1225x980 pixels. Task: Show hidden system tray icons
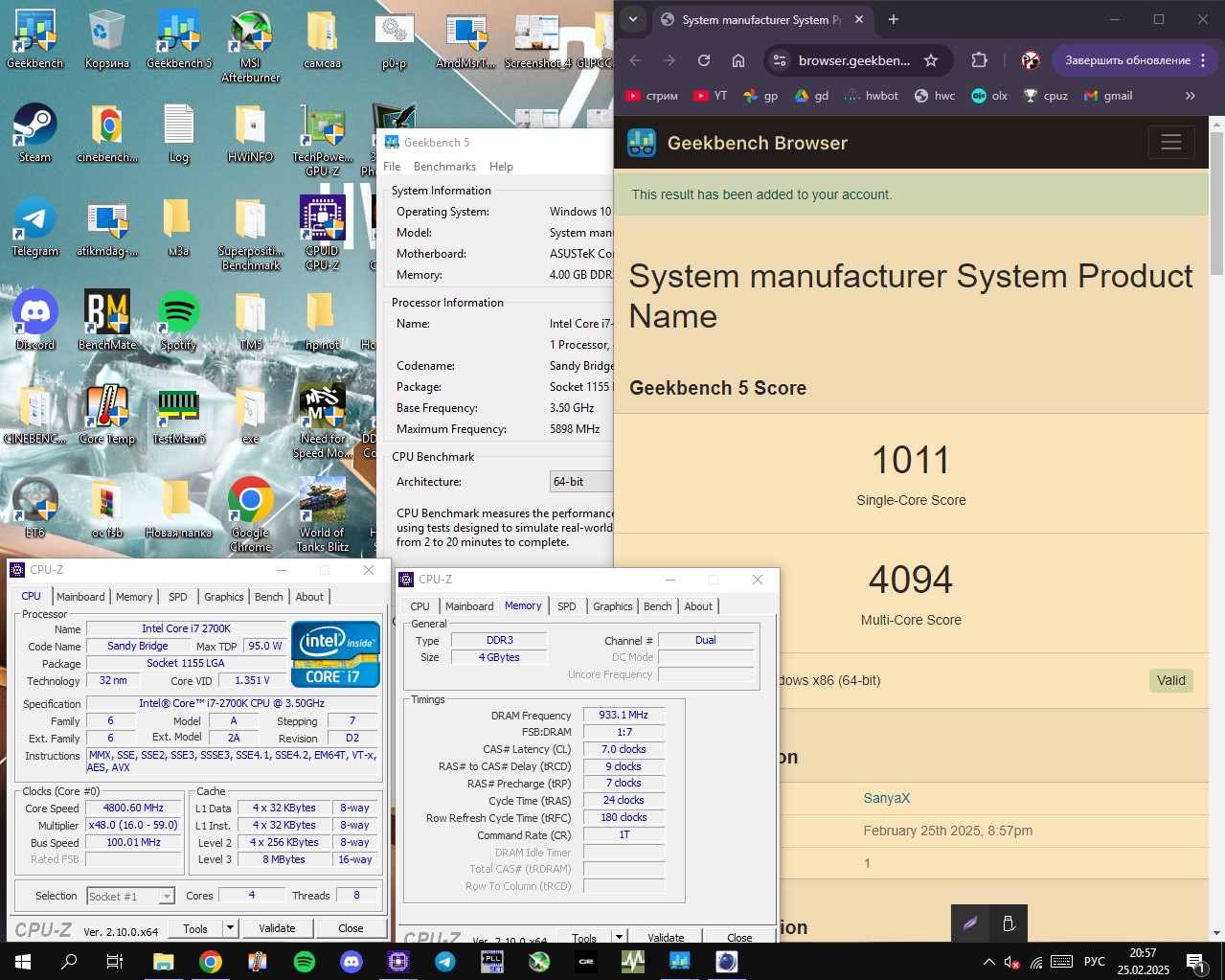(988, 962)
